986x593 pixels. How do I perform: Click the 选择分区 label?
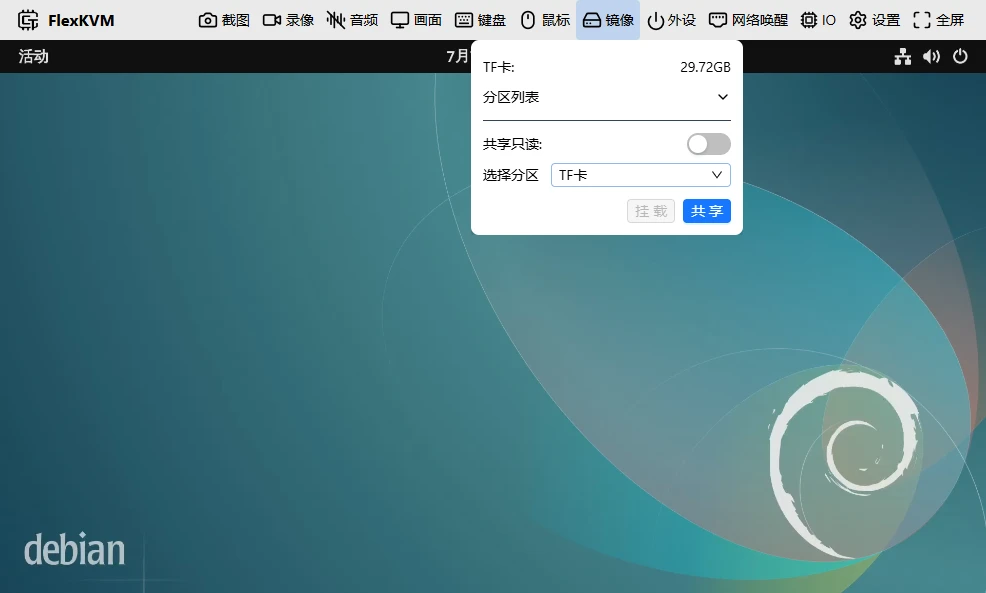[x=511, y=175]
